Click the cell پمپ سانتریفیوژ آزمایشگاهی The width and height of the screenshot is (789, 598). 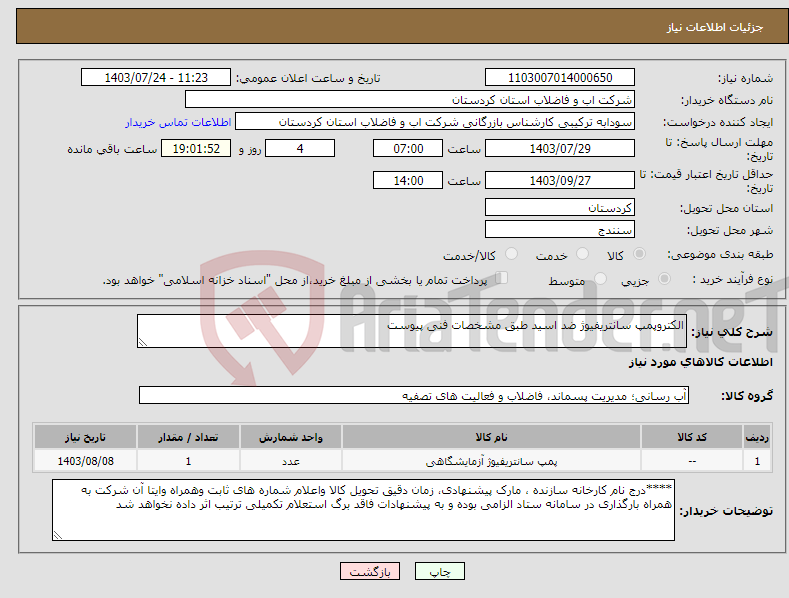[491, 461]
